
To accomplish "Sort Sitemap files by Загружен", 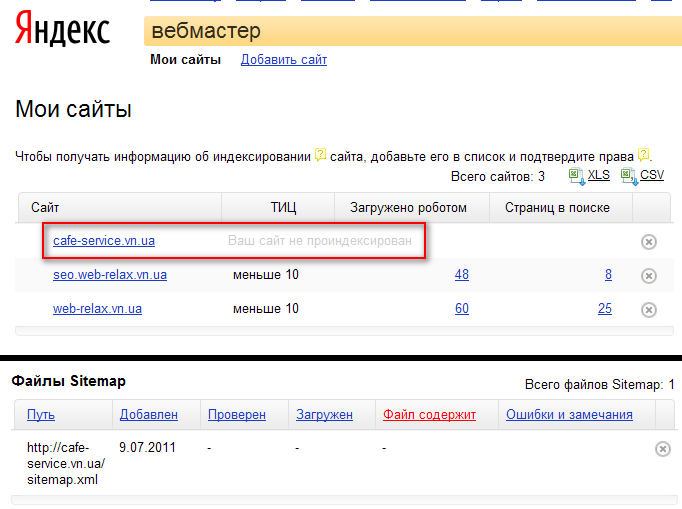I will (x=324, y=415).
